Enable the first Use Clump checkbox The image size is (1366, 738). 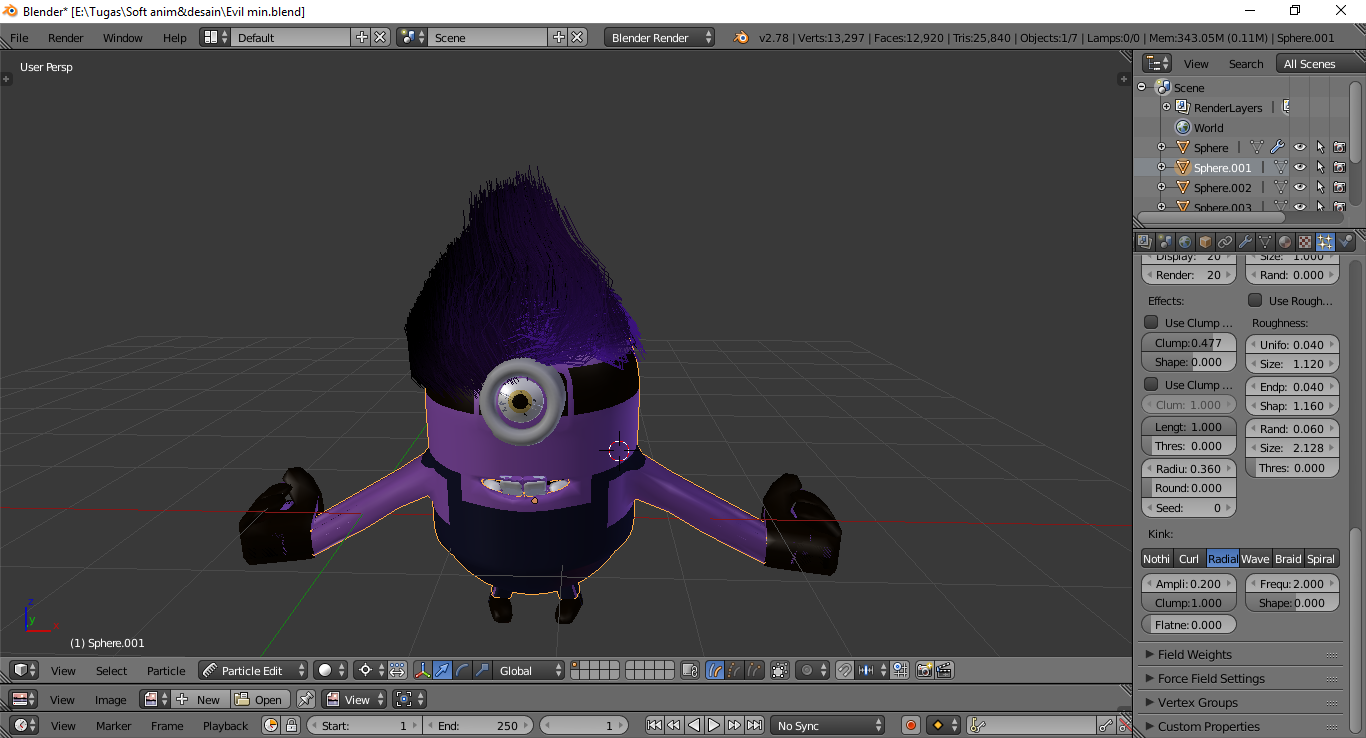pyautogui.click(x=1151, y=322)
